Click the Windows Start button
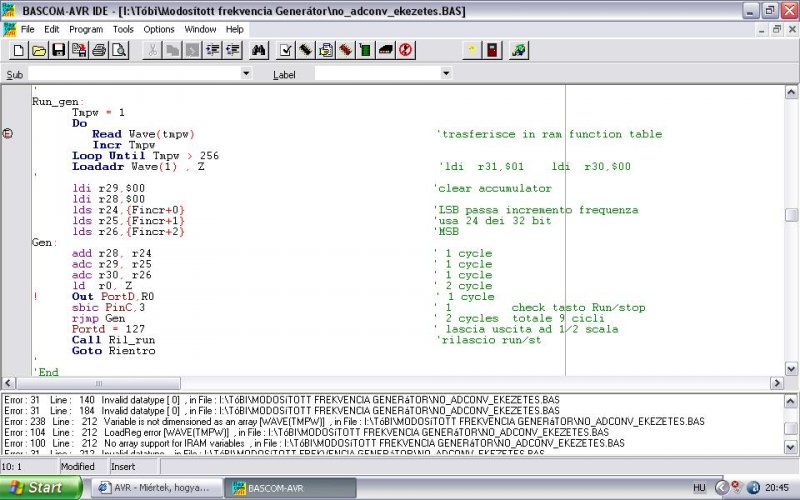This screenshot has width=800, height=500. click(x=40, y=488)
